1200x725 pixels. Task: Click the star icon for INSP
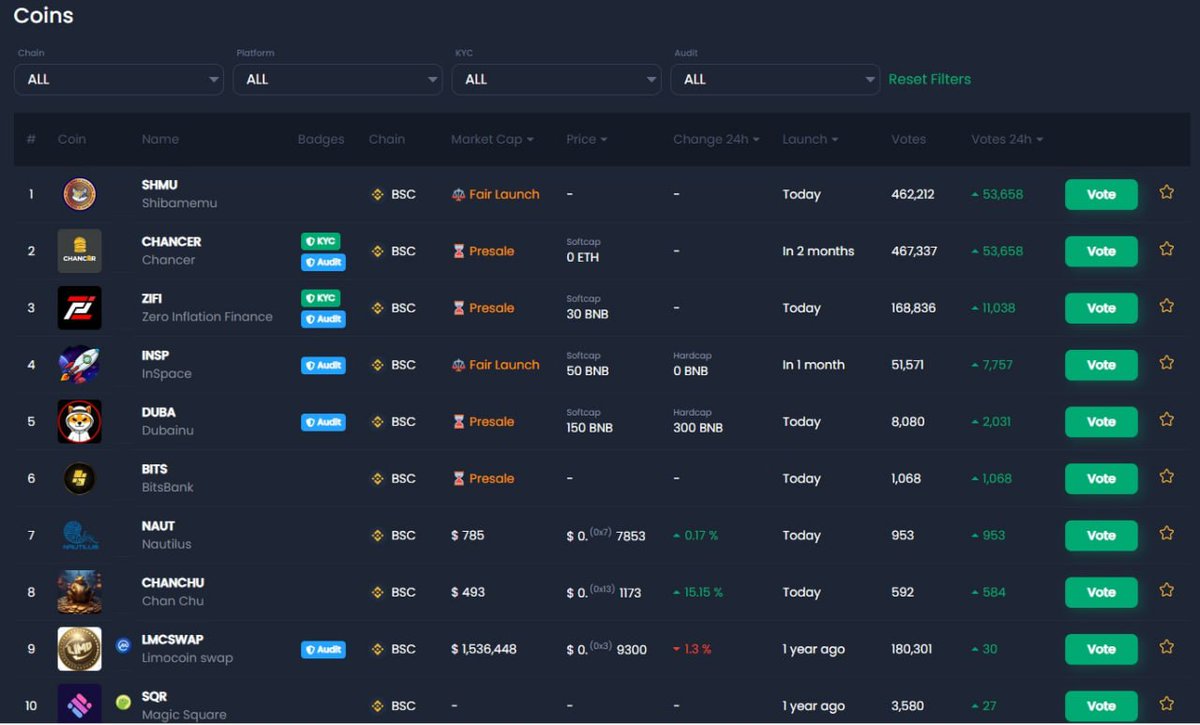[1166, 363]
